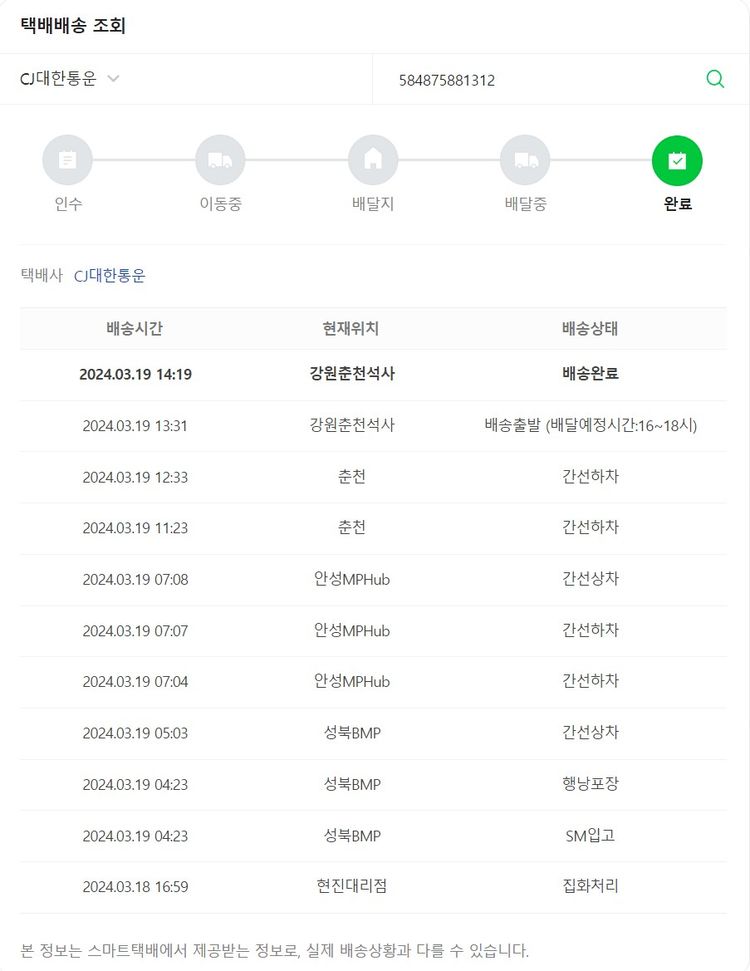Open the CJ대한통운 courier dropdown

click(x=70, y=80)
